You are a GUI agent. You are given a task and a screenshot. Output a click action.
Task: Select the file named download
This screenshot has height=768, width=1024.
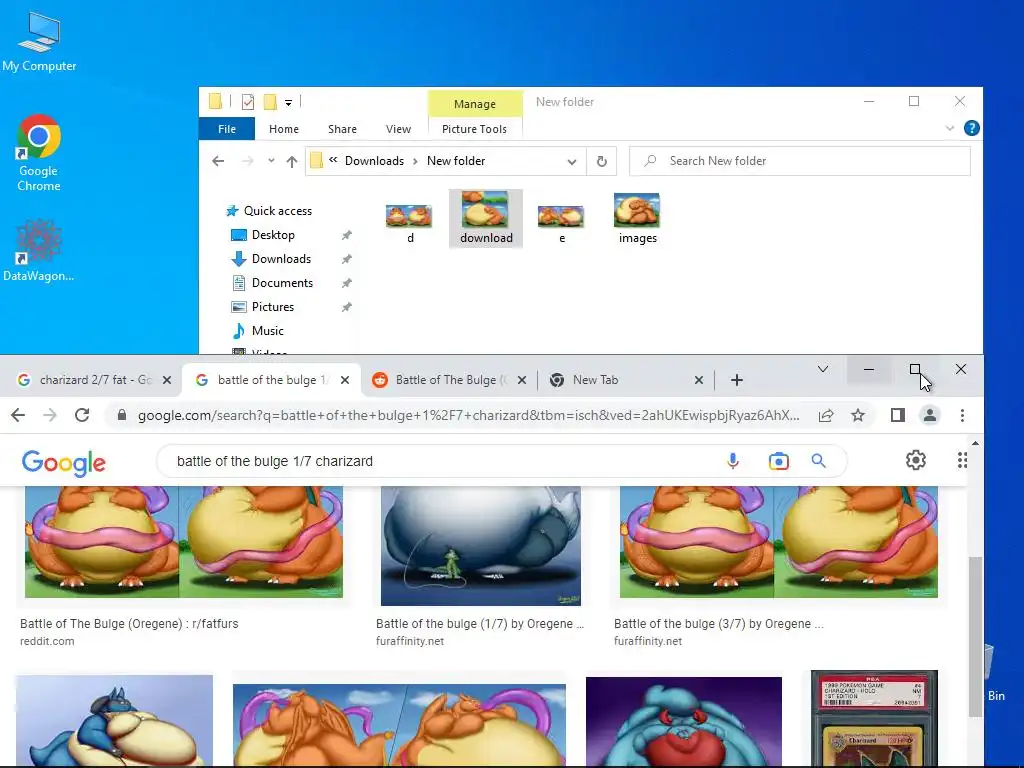(486, 219)
